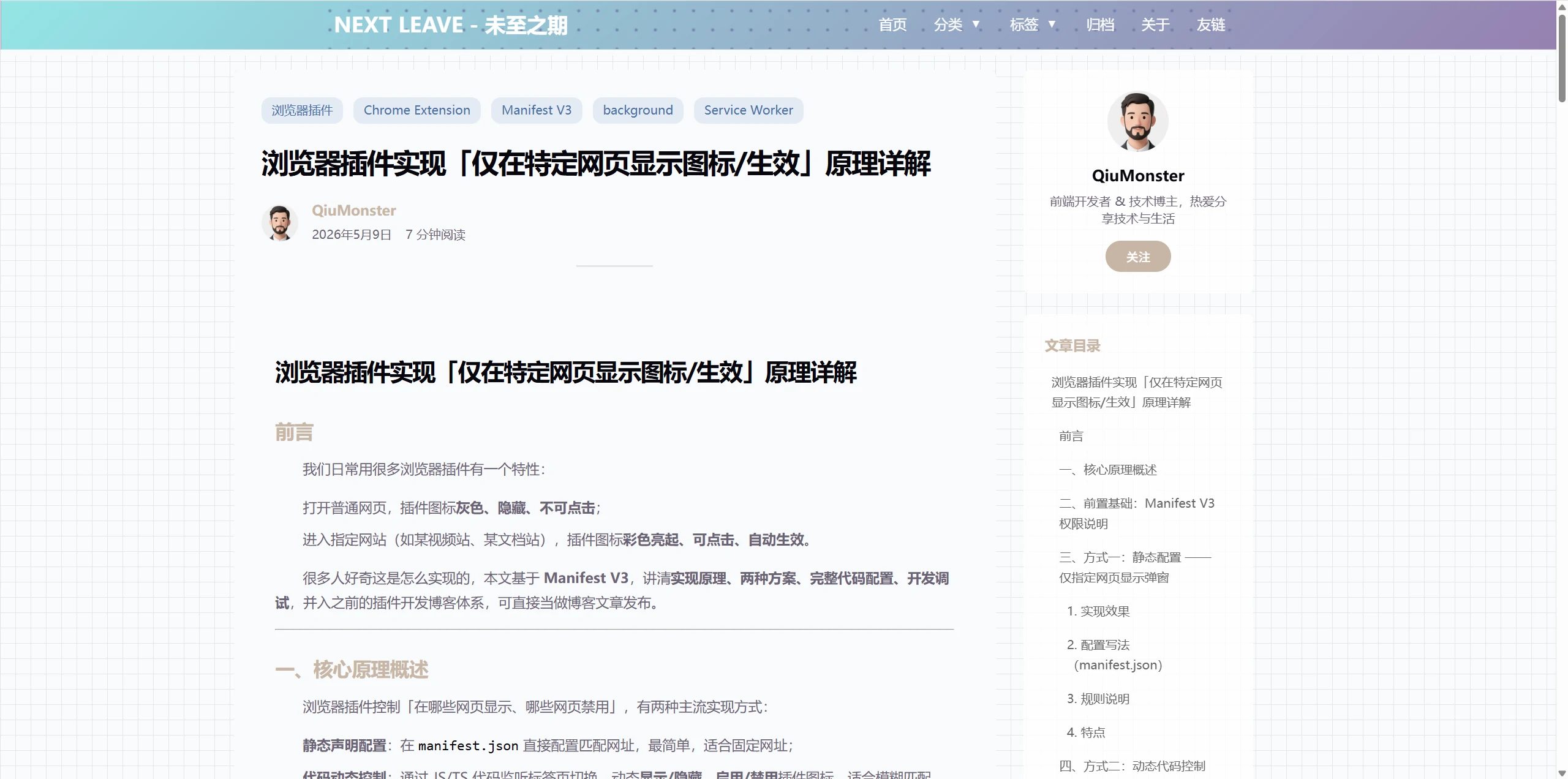The image size is (1568, 779).
Task: Select the Chrome Extension tag chip
Action: pyautogui.click(x=417, y=110)
